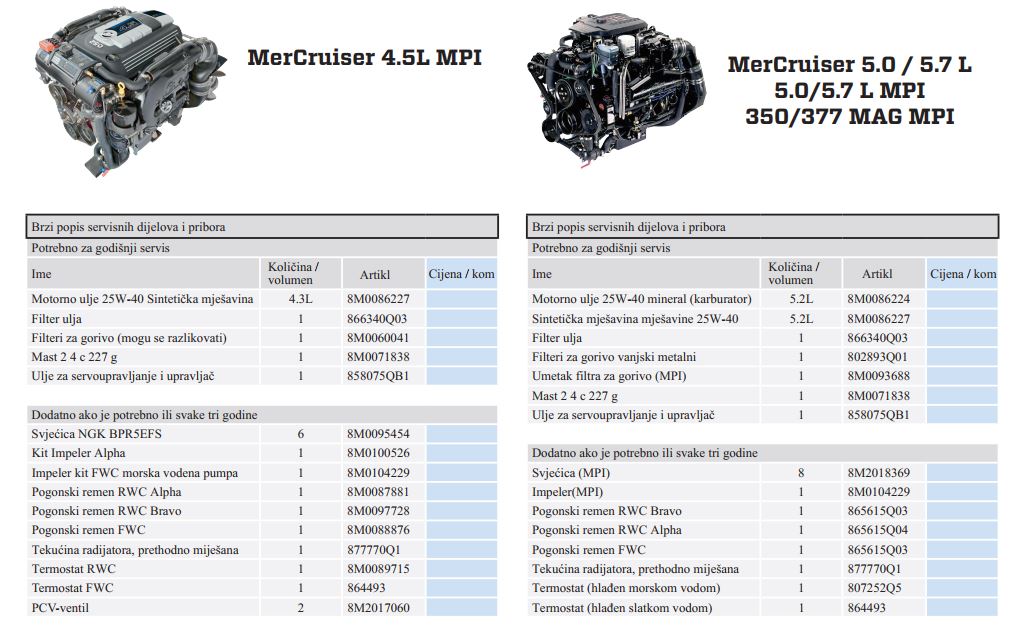Screen dimensions: 1015x639
Task: Click article number '8M0100526'
Action: [378, 453]
